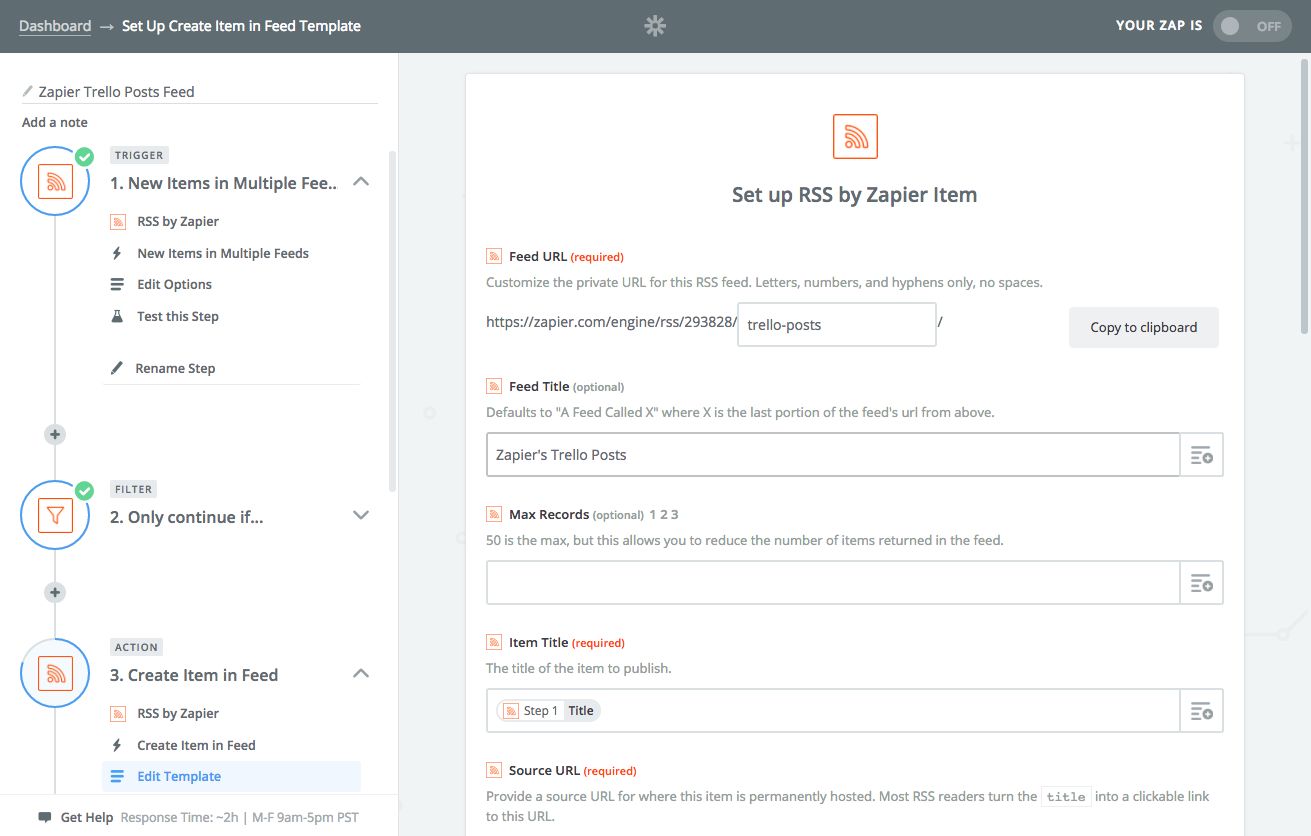Viewport: 1311px width, 836px height.
Task: Click the large RSS icon above form title
Action: tap(855, 136)
